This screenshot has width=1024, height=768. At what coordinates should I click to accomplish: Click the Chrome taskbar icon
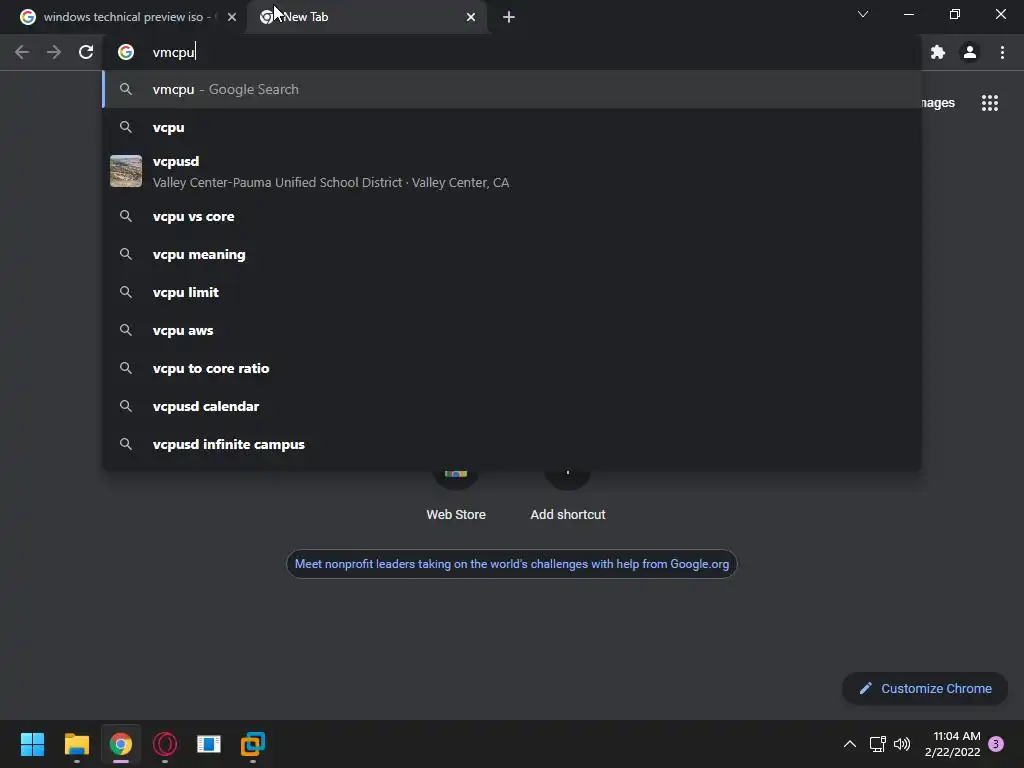(121, 744)
